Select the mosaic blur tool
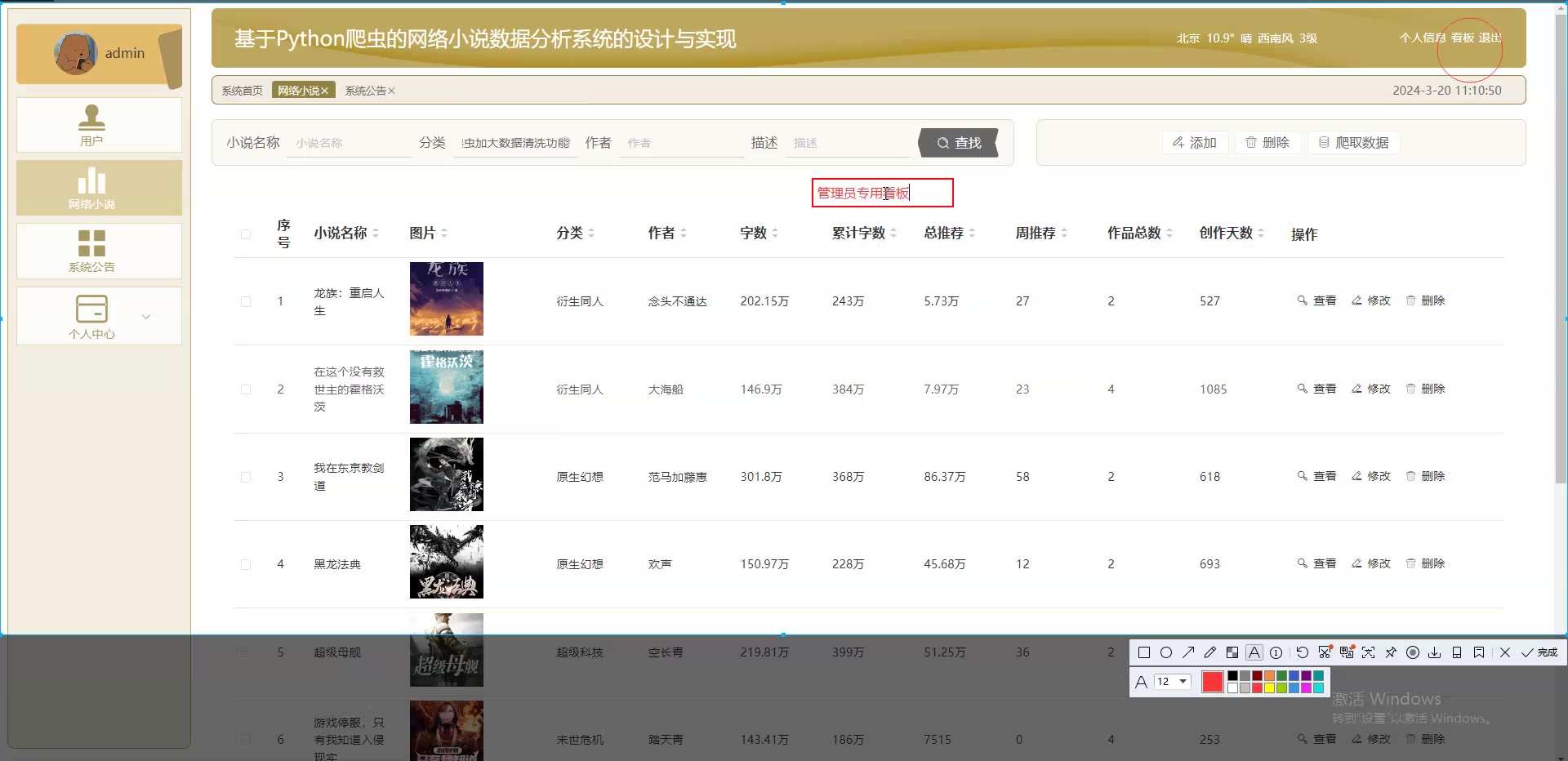Viewport: 1568px width, 761px height. (x=1232, y=652)
